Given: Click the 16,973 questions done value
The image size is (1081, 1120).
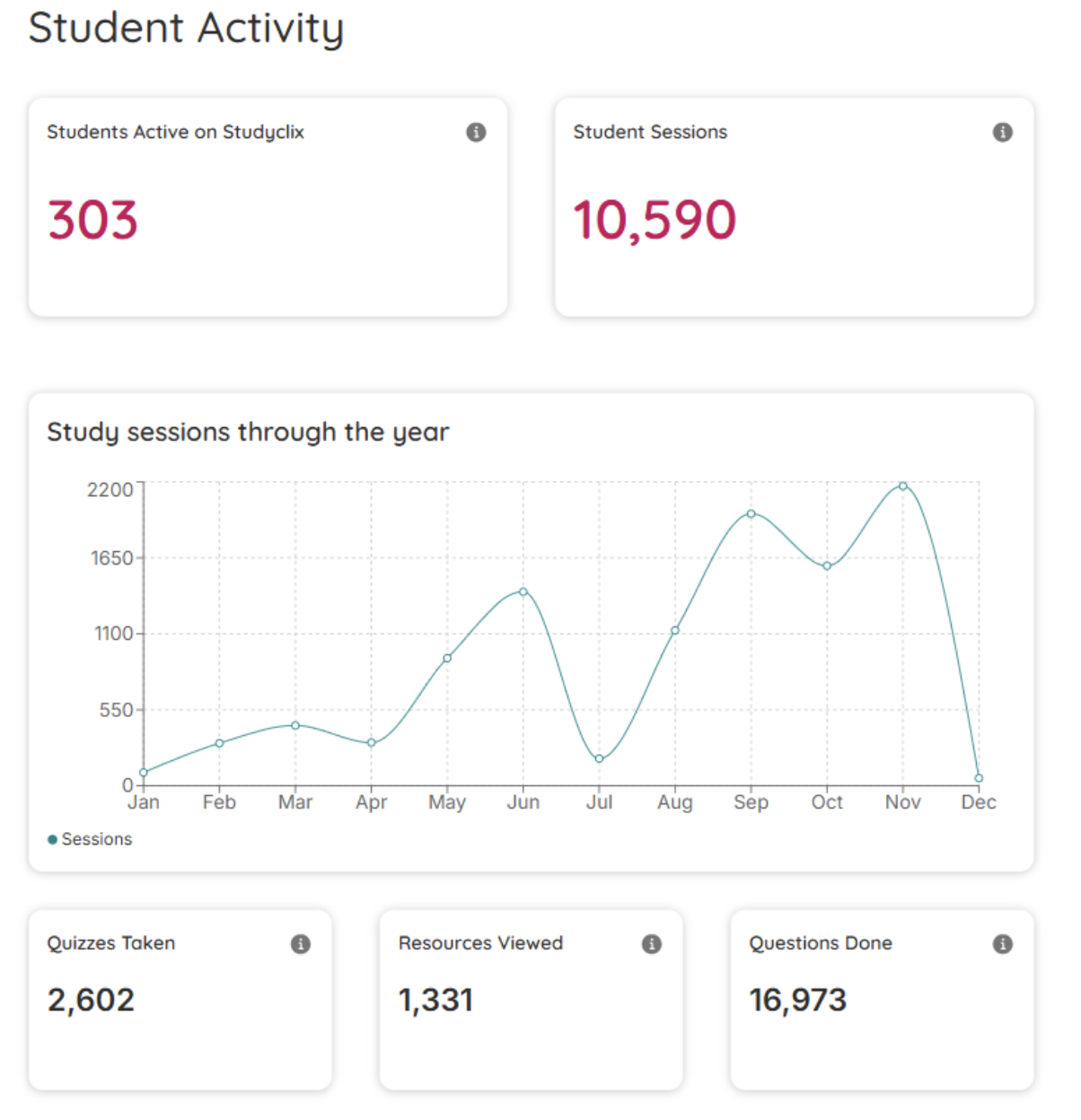Looking at the screenshot, I should [x=798, y=1000].
